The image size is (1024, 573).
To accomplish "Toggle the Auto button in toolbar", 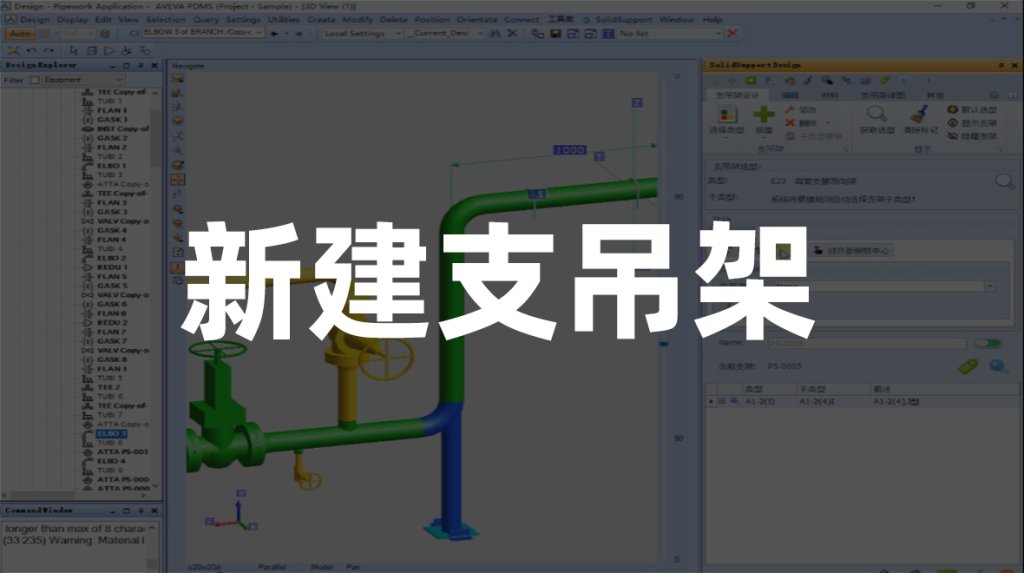I will 20,33.
